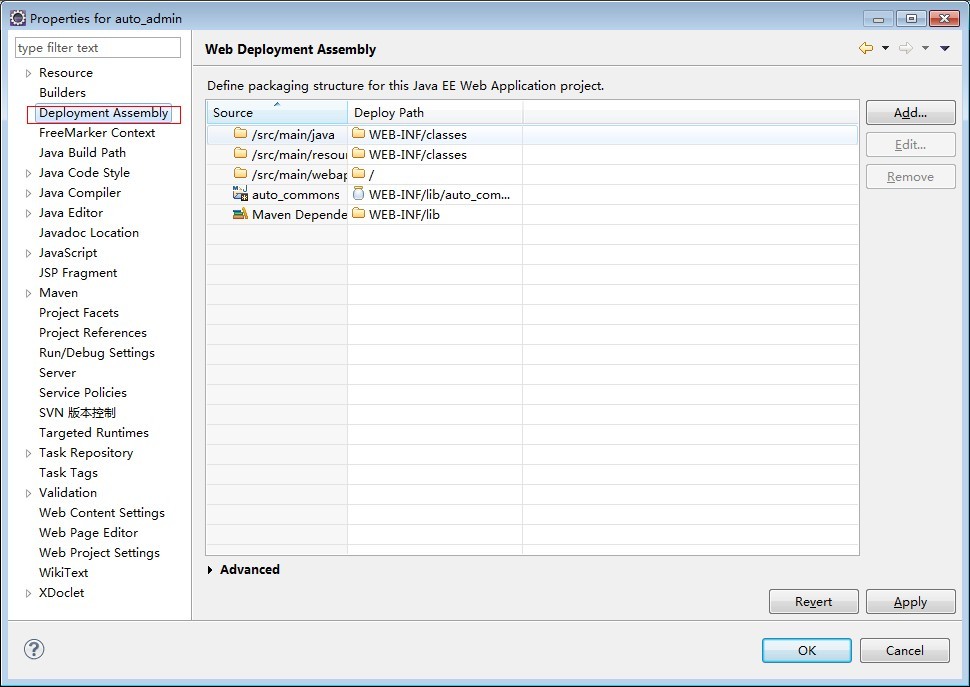
Task: Click the auto_commons project icon
Action: (240, 194)
